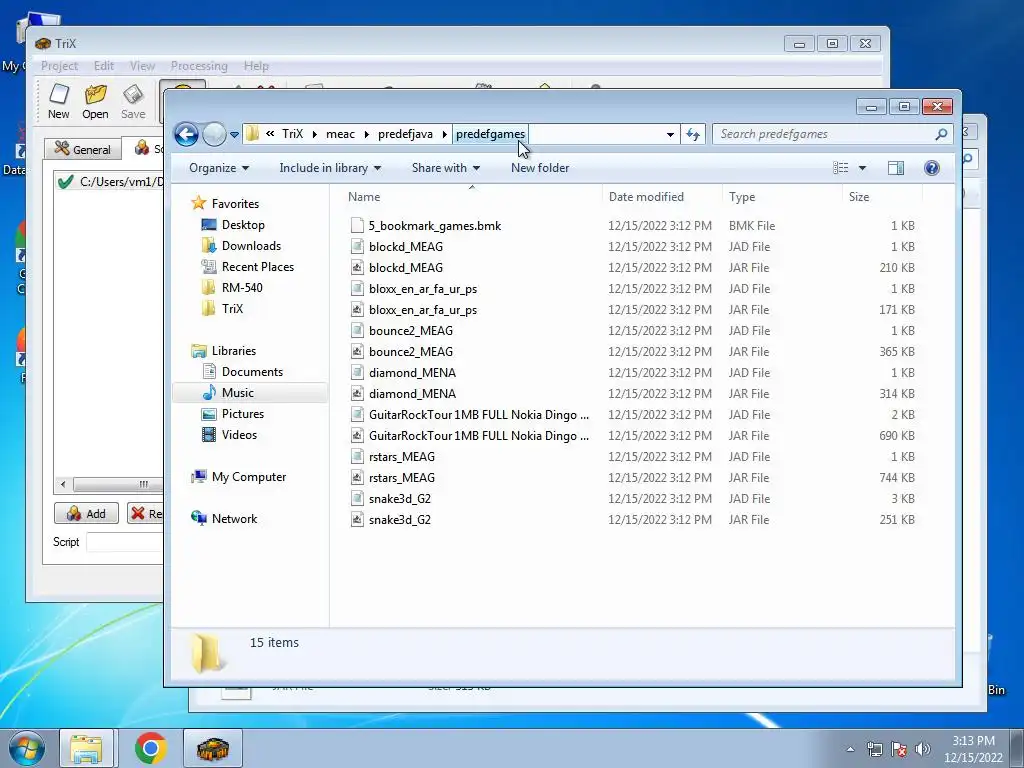Select the rstars_MEAG JAD file icon
This screenshot has width=1024, height=768.
tap(357, 456)
